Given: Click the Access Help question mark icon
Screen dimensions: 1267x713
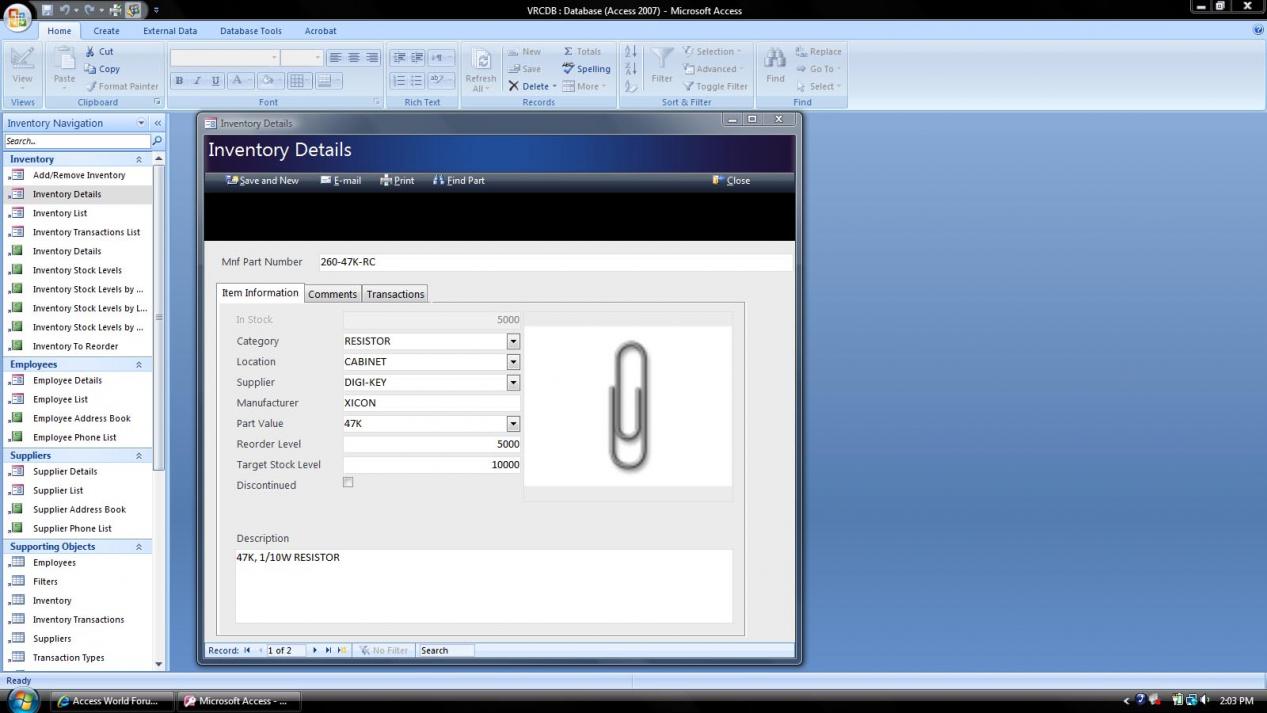Looking at the screenshot, I should 1258,31.
